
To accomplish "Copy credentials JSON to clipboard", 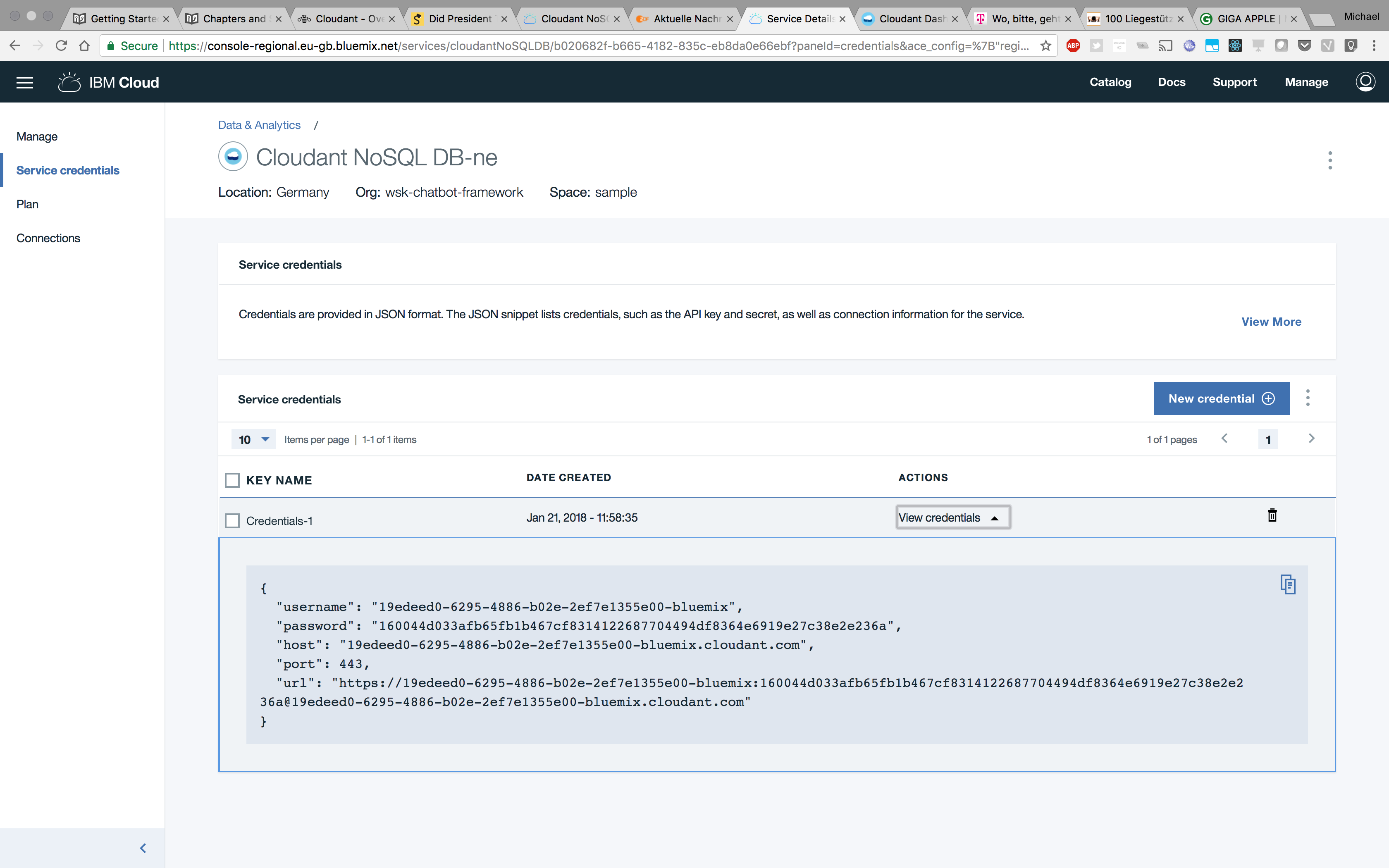I will tap(1287, 584).
